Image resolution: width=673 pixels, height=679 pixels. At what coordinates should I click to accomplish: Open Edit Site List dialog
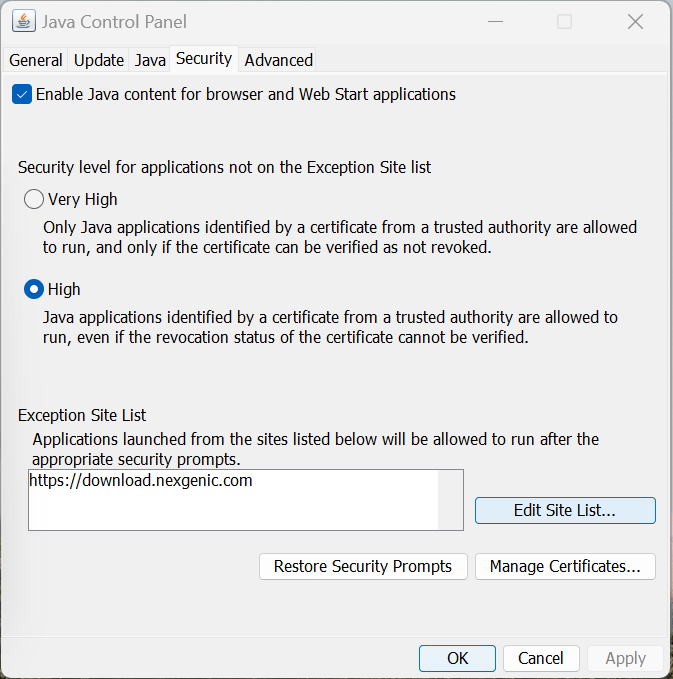[x=565, y=510]
